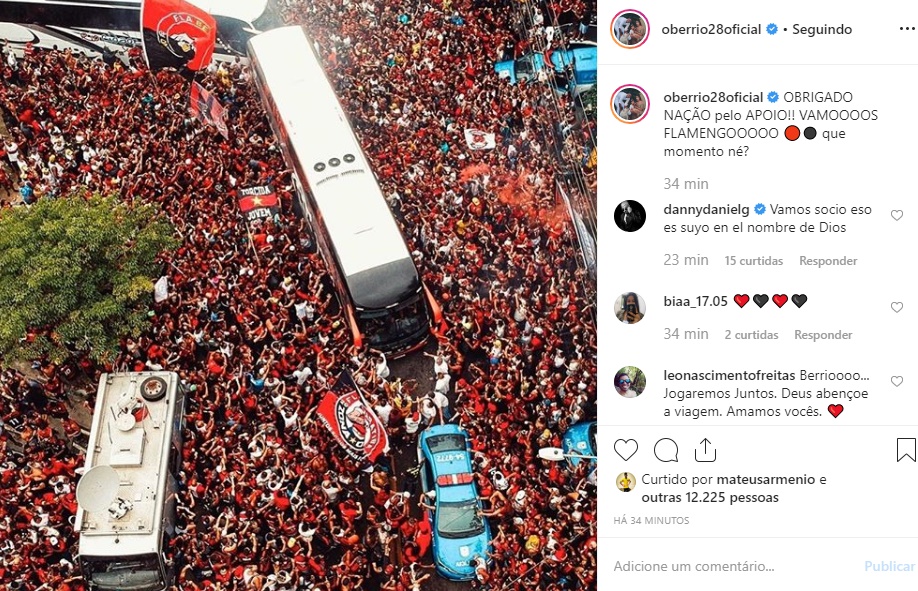Click the Publicar button
This screenshot has height=591, width=918.
(x=890, y=566)
